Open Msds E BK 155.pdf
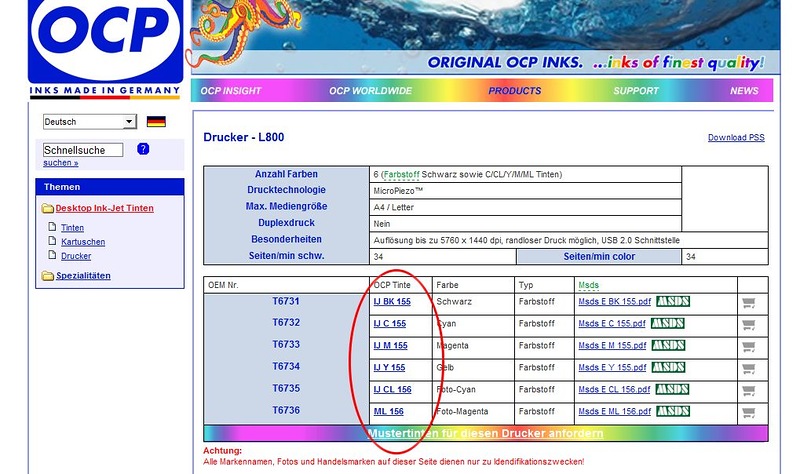 [615, 302]
